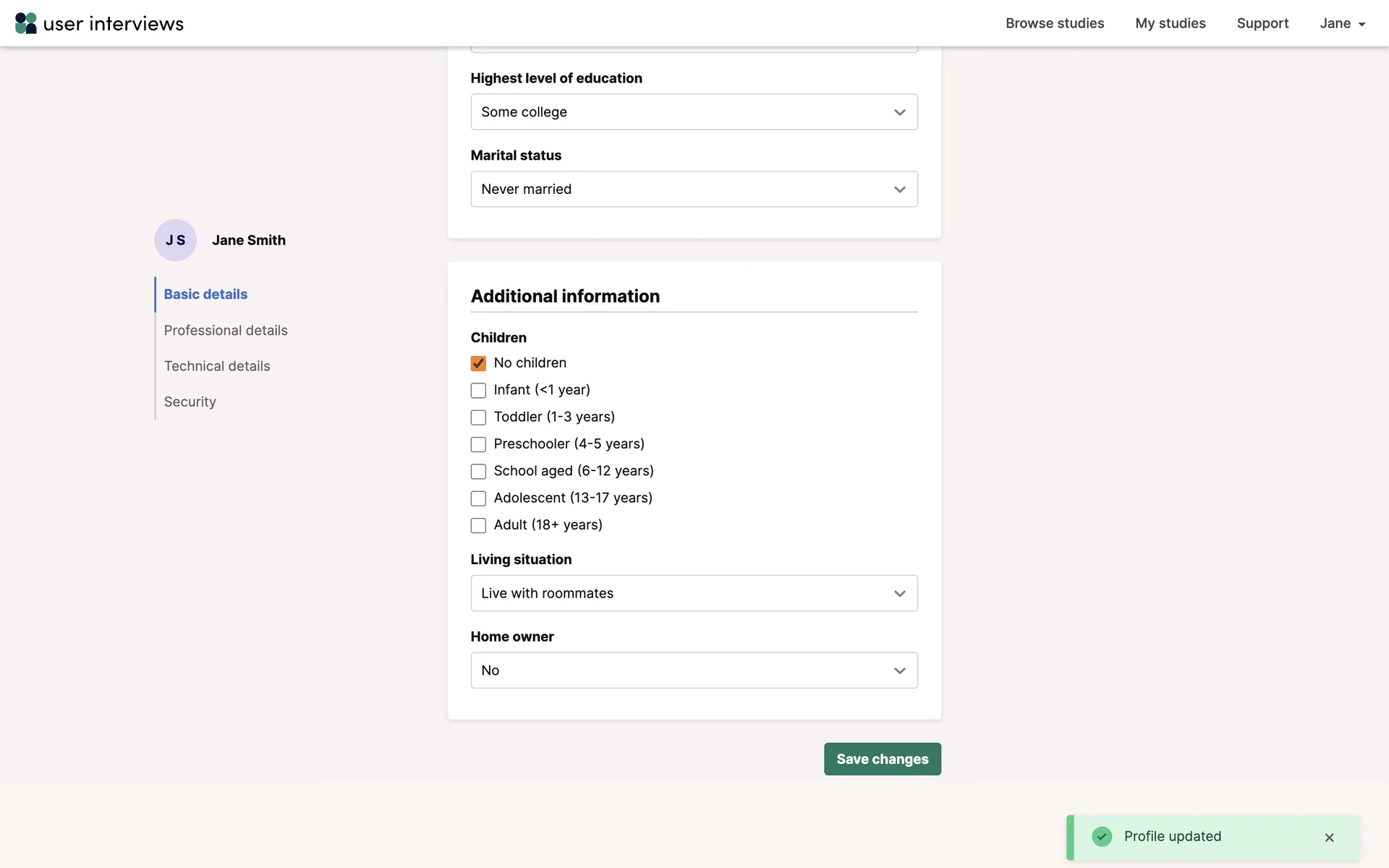Open Technical details in the sidebar

pos(217,366)
